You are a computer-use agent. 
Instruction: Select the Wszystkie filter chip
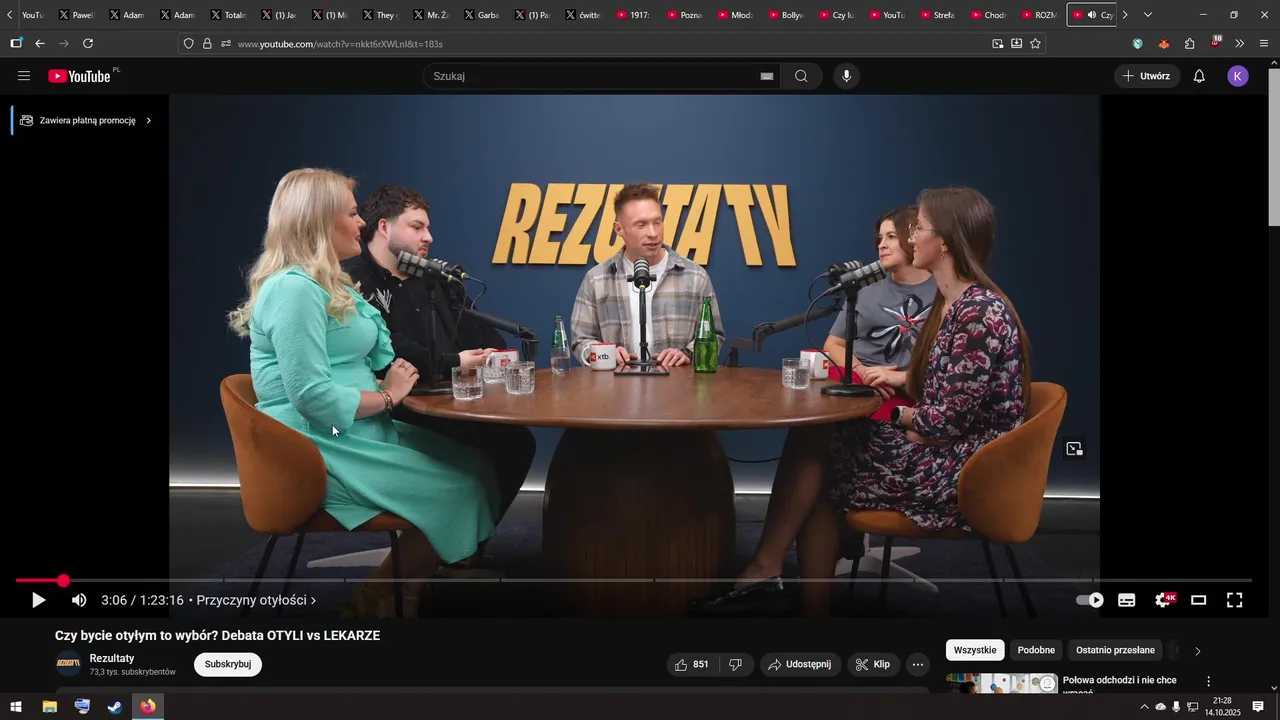tap(975, 650)
